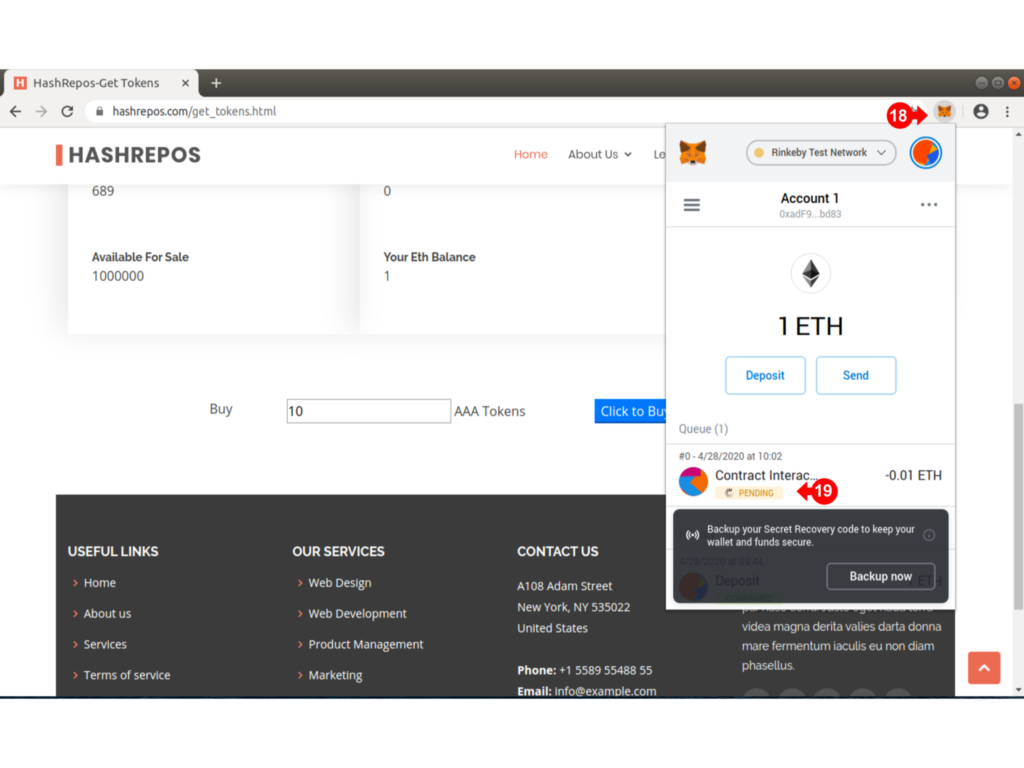Open the HASHREPOS logo link

tap(128, 155)
